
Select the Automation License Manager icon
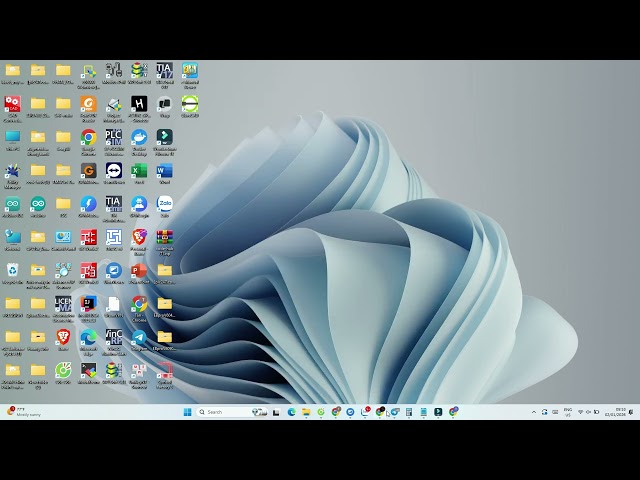pyautogui.click(x=63, y=304)
